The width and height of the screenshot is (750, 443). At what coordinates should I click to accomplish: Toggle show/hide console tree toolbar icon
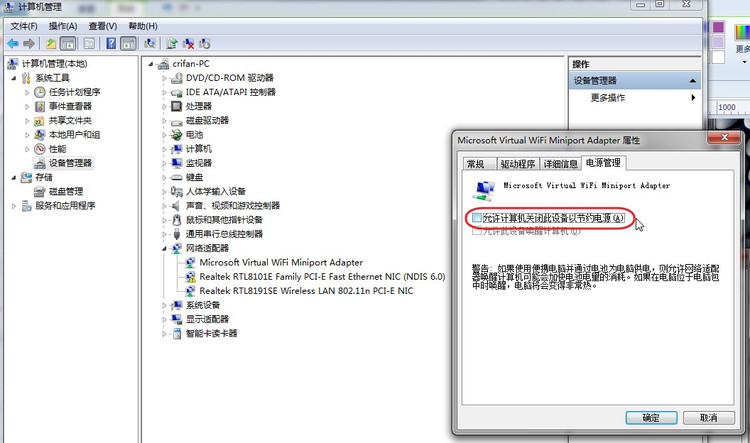tap(68, 44)
